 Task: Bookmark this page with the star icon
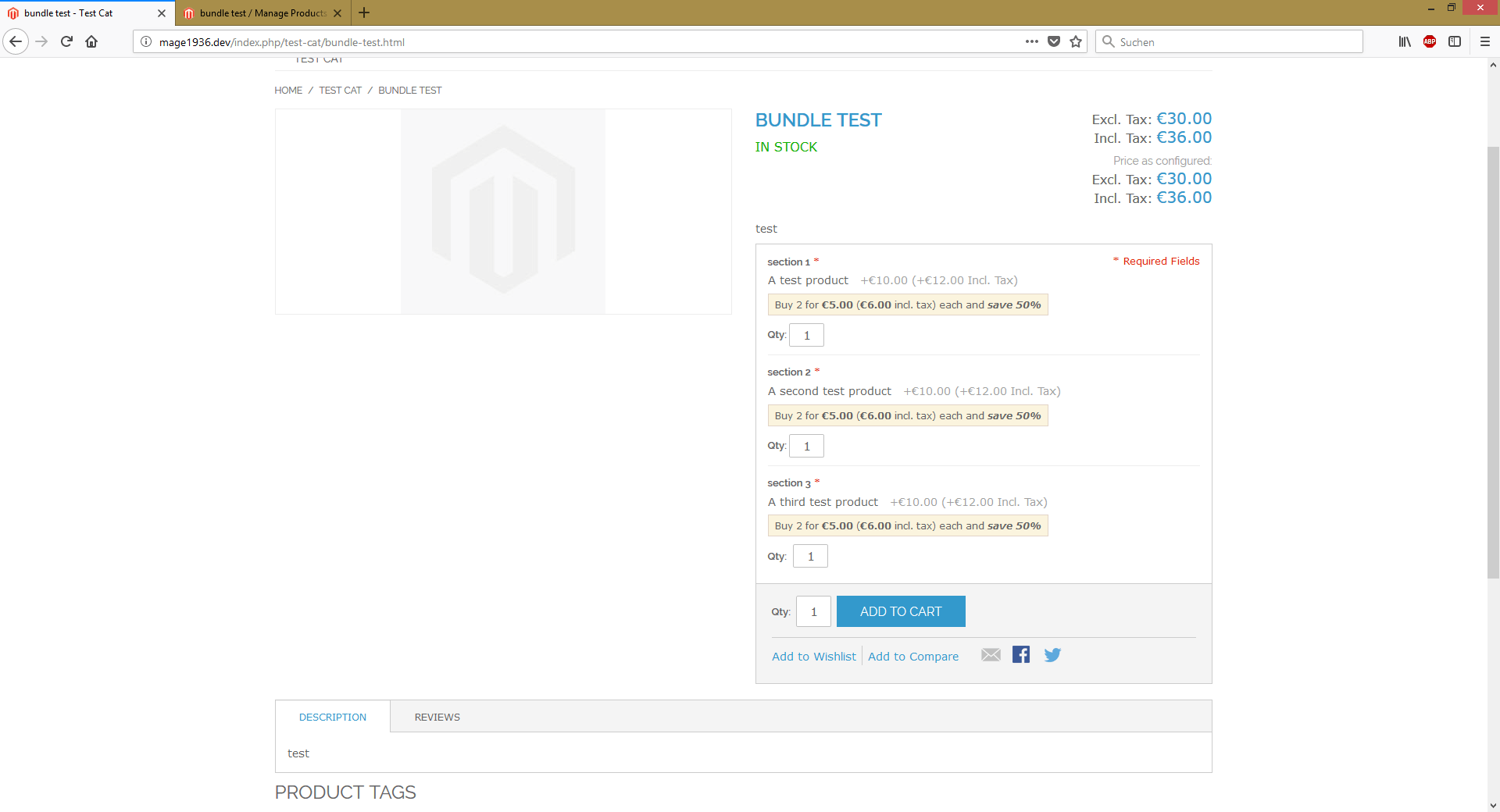pos(1074,41)
